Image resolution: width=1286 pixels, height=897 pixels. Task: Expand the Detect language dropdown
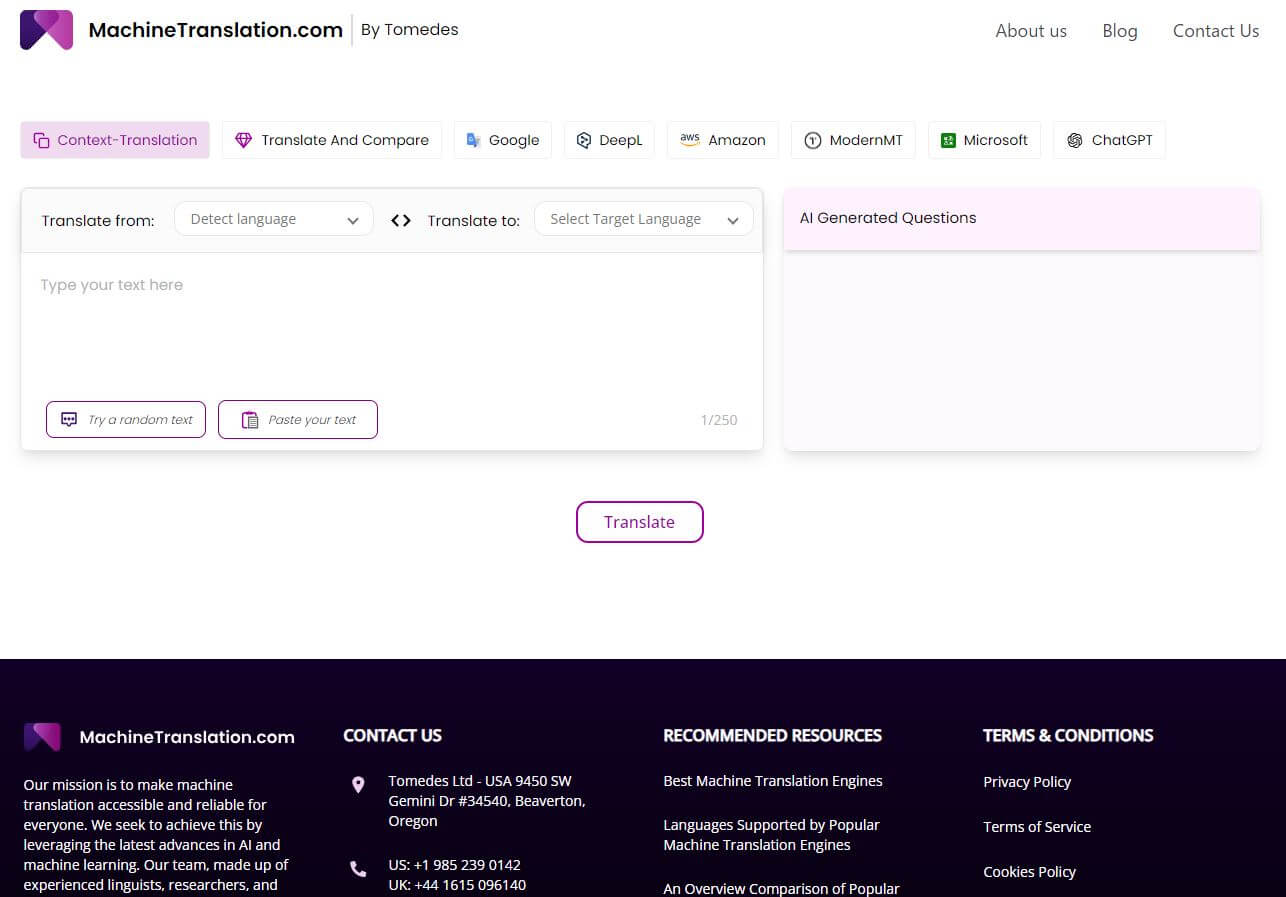point(273,219)
